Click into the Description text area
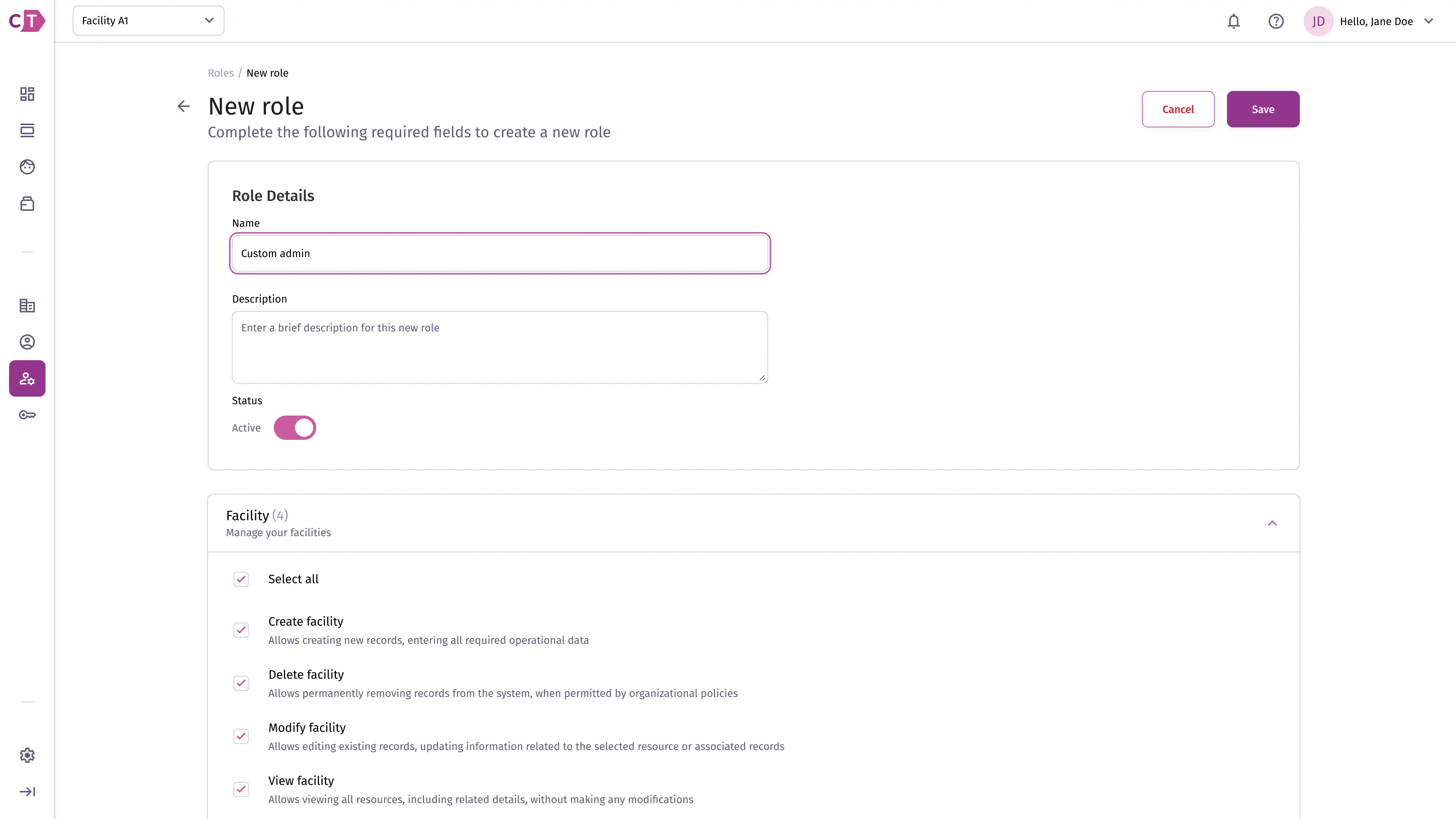This screenshot has width=1456, height=819. coord(500,347)
